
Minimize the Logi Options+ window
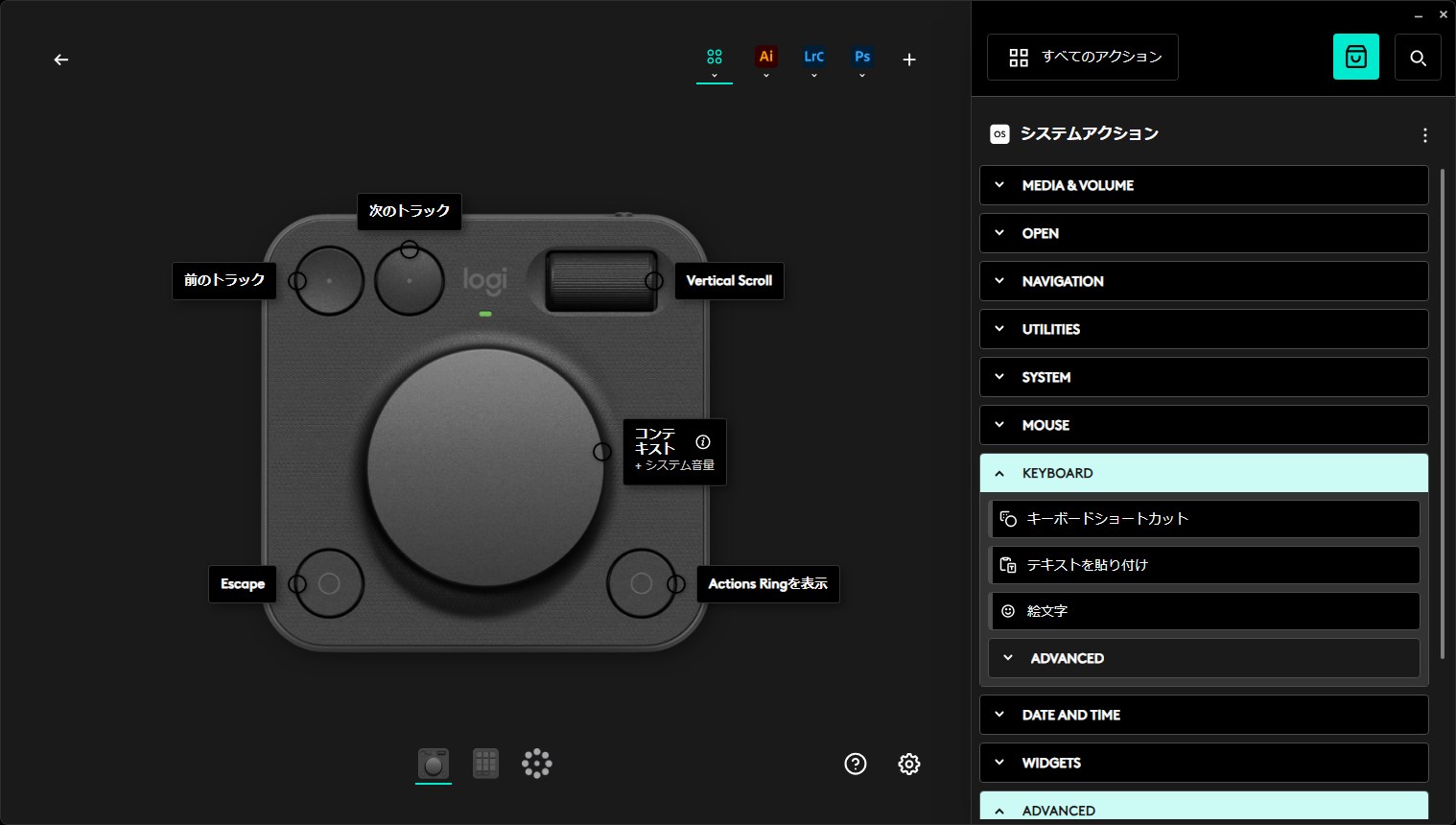click(x=1419, y=15)
